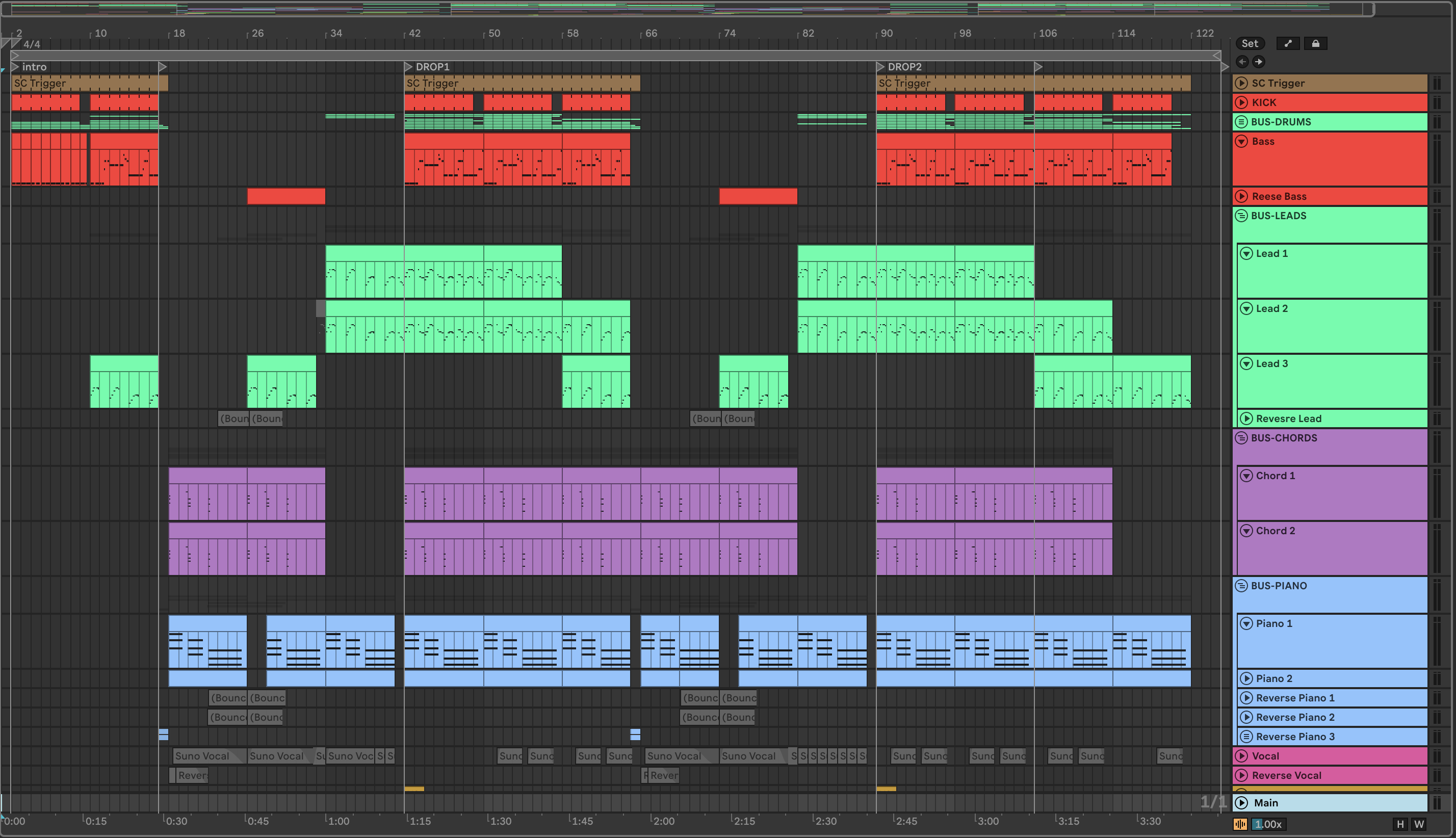
Task: Collapse the Lead 1 track
Action: pyautogui.click(x=1246, y=254)
